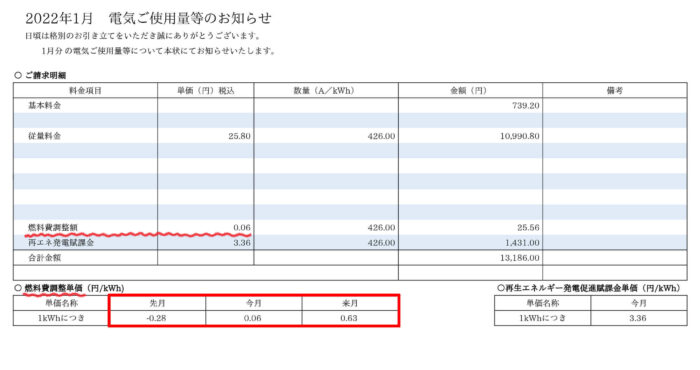
Task: Click this month's value '0.06' under 今月
Action: pos(253,318)
